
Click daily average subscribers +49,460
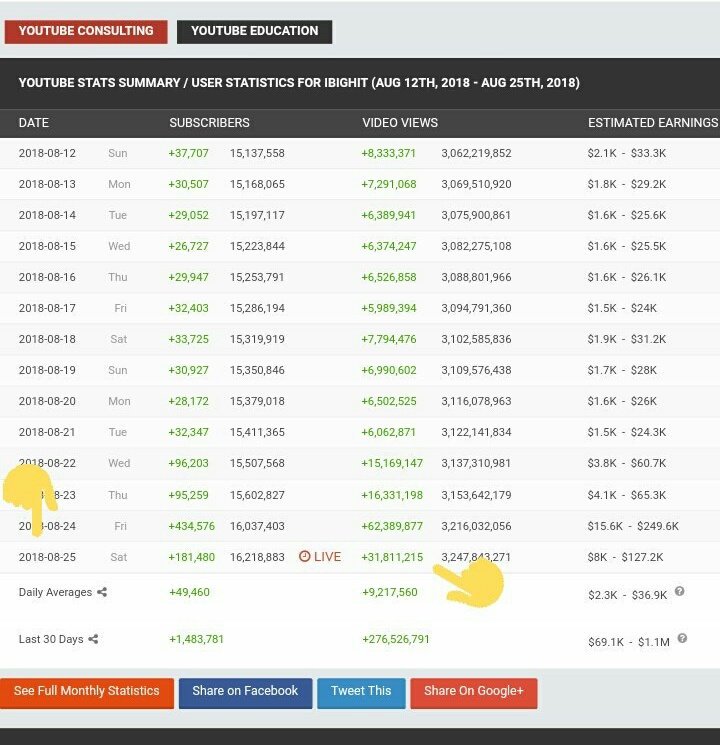(x=189, y=592)
